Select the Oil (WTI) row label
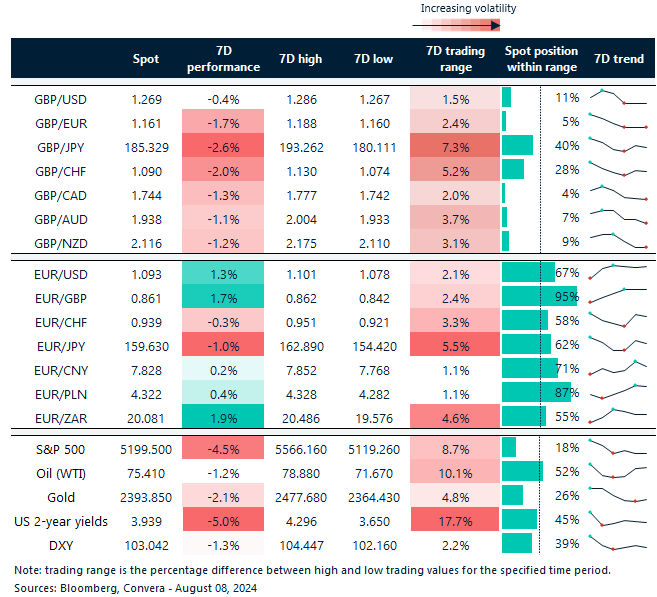The width and height of the screenshot is (657, 597). 61,473
